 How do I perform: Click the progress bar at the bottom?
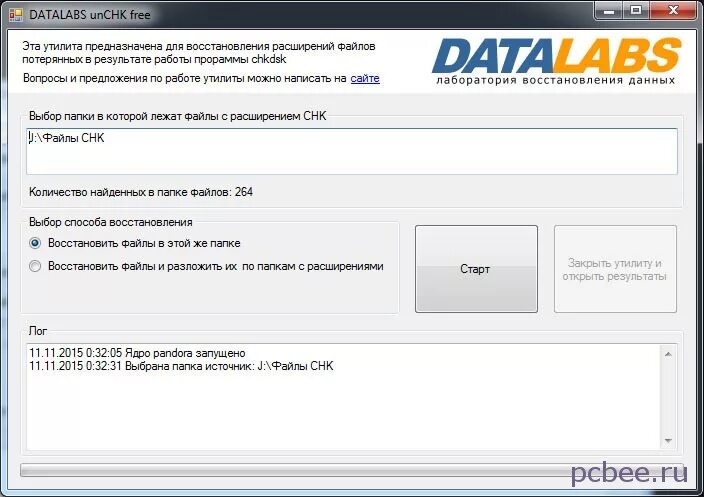(x=352, y=470)
